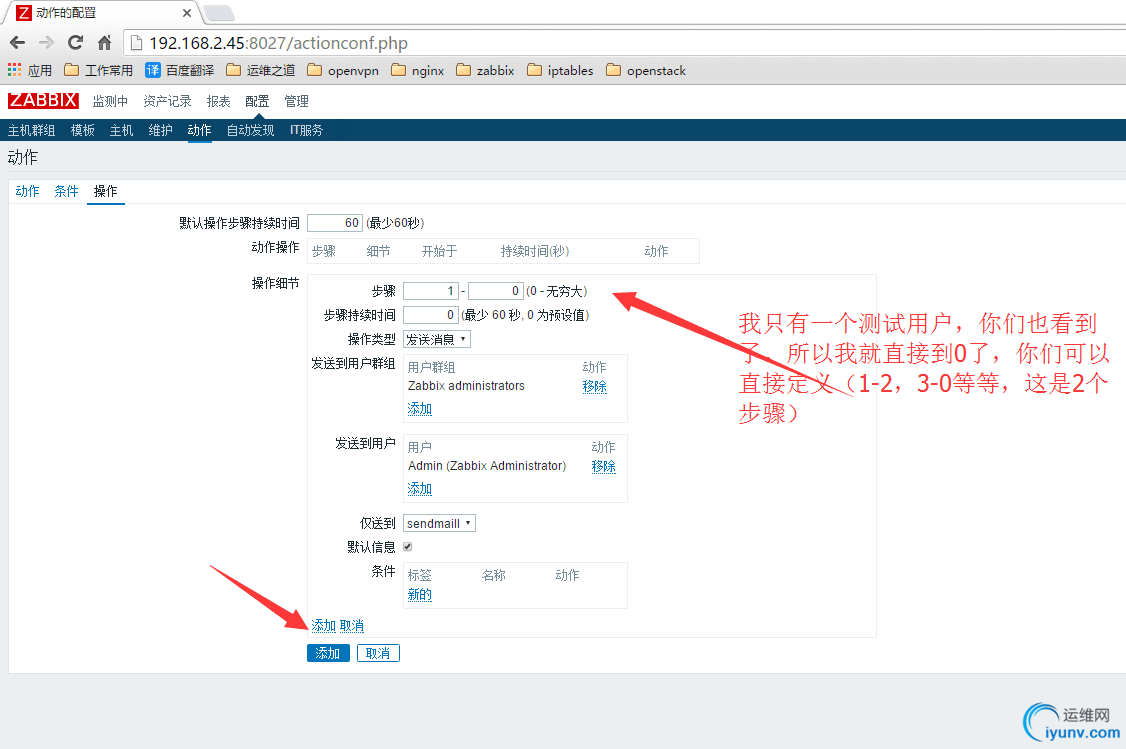1126x749 pixels.
Task: Open the 运维之道 bookmark folder
Action: 261,70
